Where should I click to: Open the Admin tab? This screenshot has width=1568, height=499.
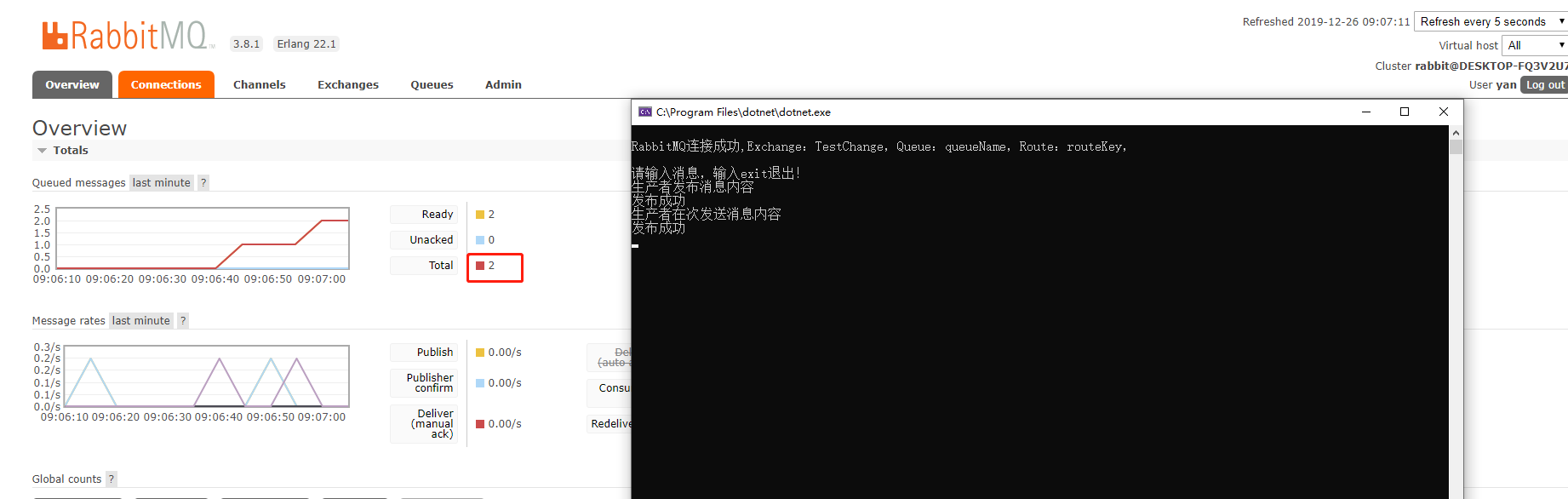click(x=503, y=84)
